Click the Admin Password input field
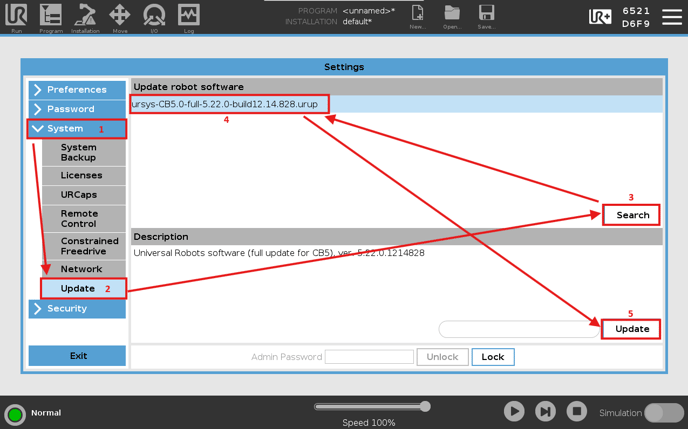The image size is (688, 429). tap(369, 357)
